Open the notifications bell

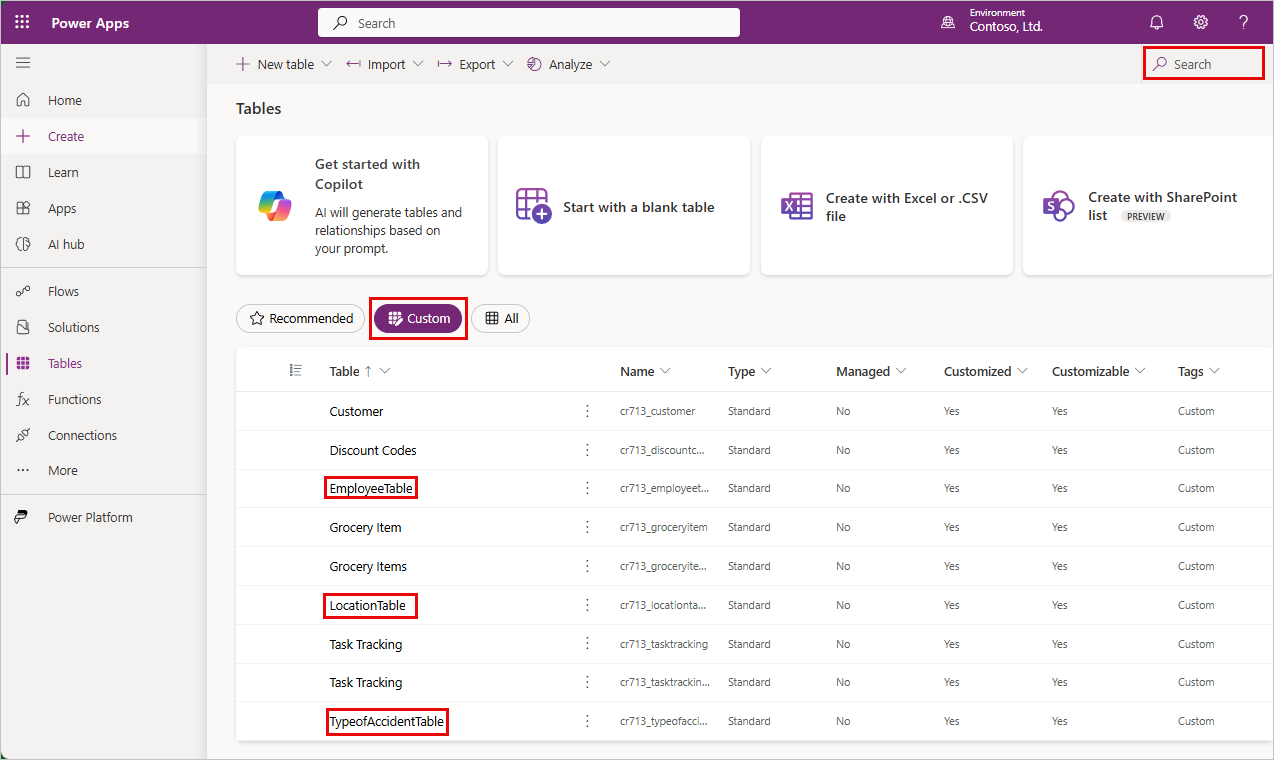(x=1157, y=22)
